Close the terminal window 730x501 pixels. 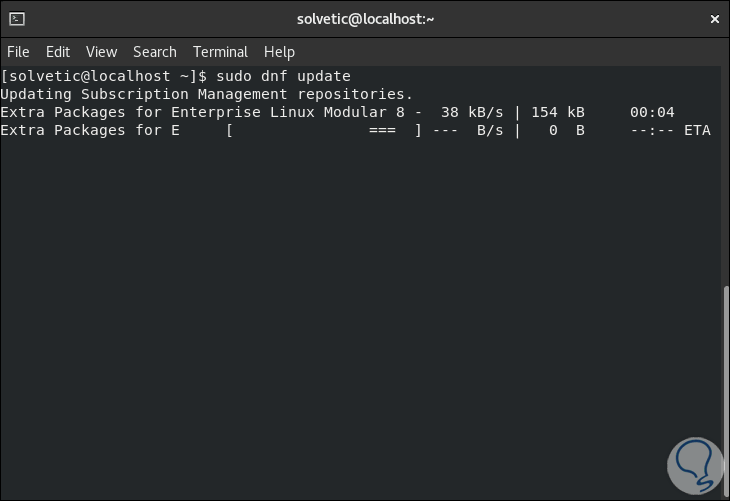[x=713, y=18]
